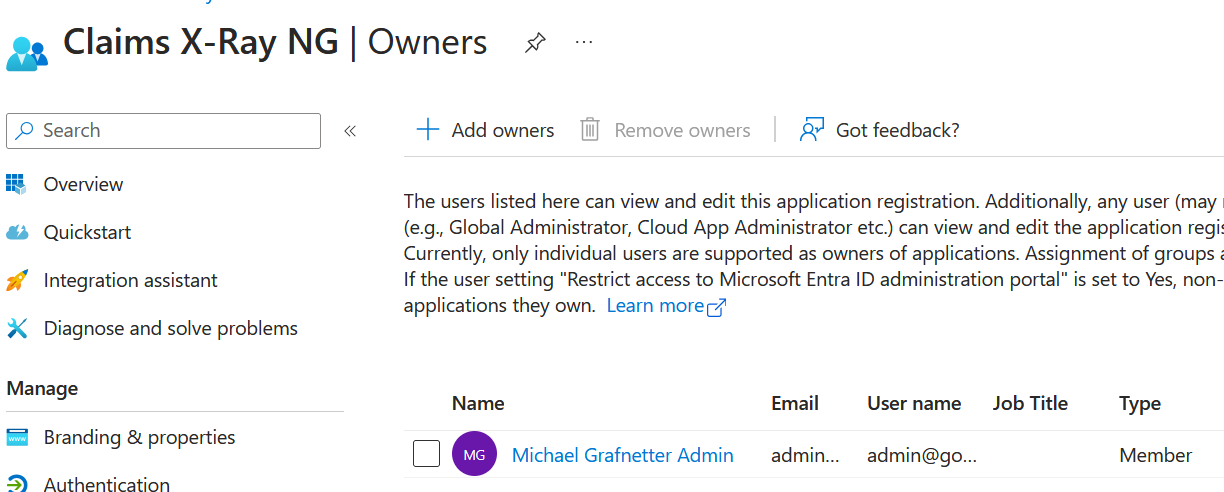Open Integration assistant
The width and height of the screenshot is (1224, 492).
[131, 280]
